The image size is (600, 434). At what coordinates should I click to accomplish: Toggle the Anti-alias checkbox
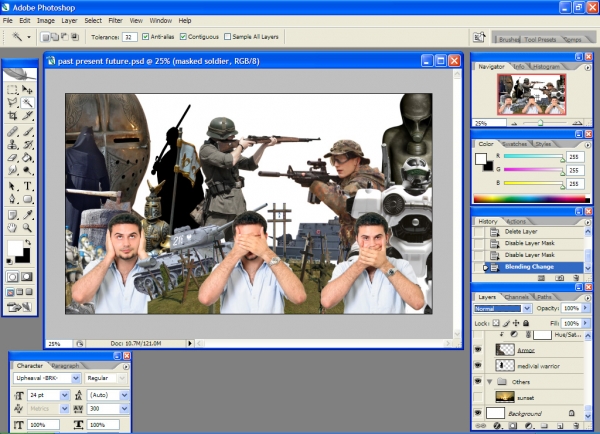coord(145,37)
